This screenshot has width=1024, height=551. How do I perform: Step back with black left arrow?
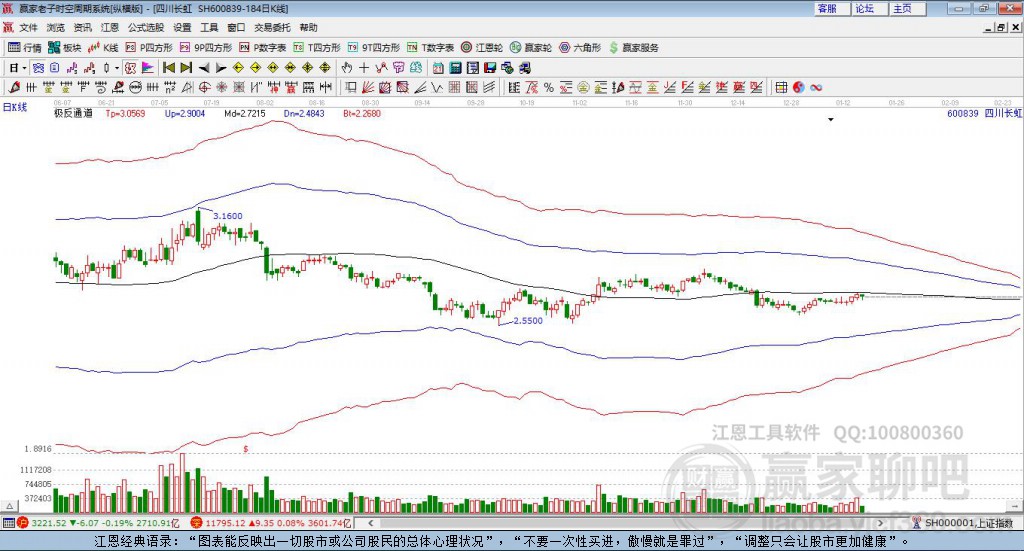click(x=204, y=68)
